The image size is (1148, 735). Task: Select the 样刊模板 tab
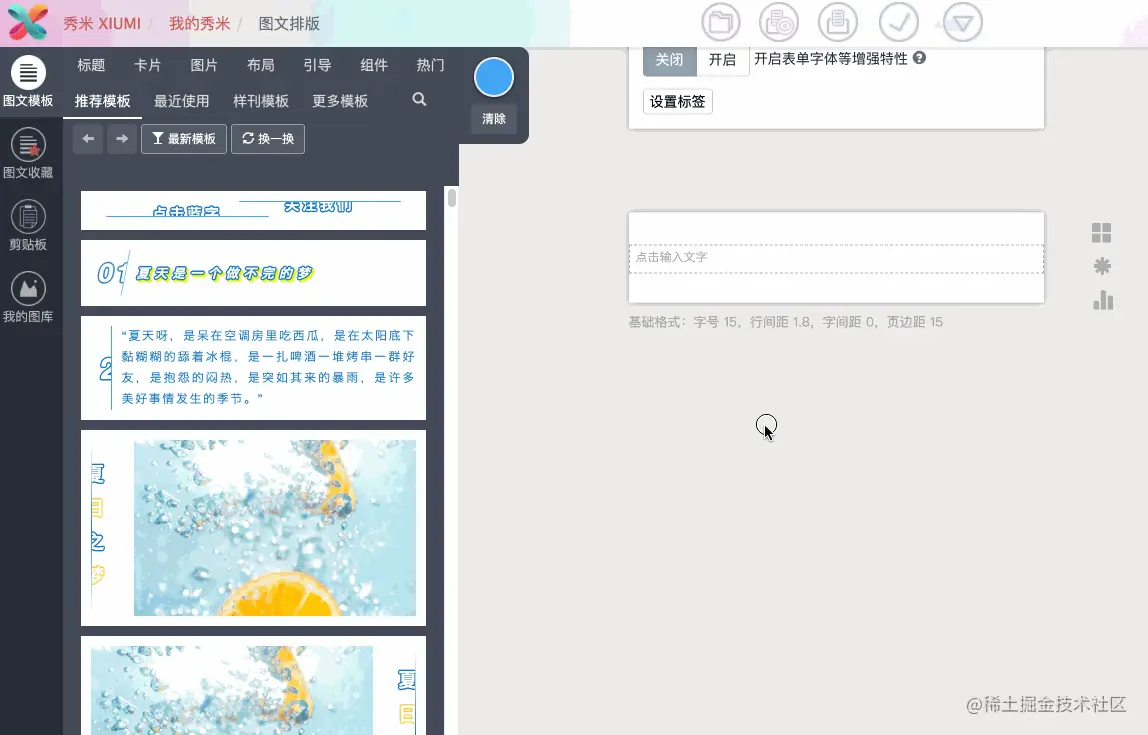[x=261, y=101]
